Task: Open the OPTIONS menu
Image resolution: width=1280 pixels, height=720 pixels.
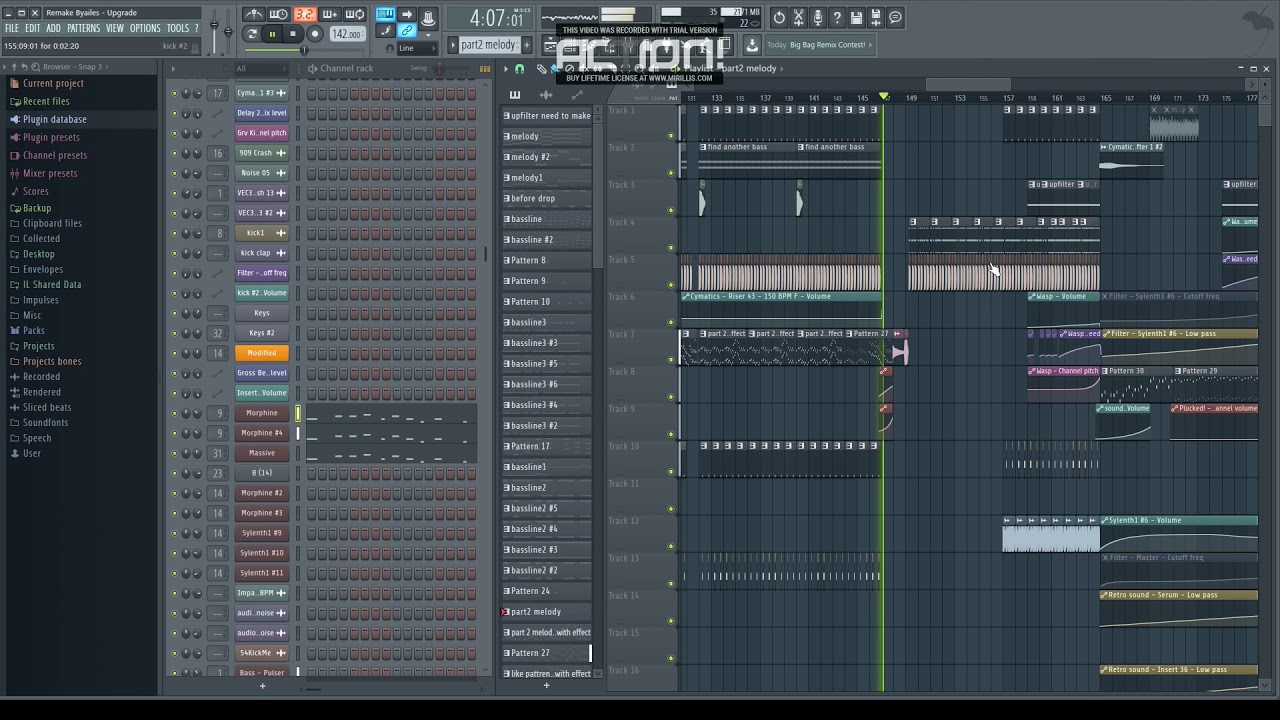Action: 145,28
